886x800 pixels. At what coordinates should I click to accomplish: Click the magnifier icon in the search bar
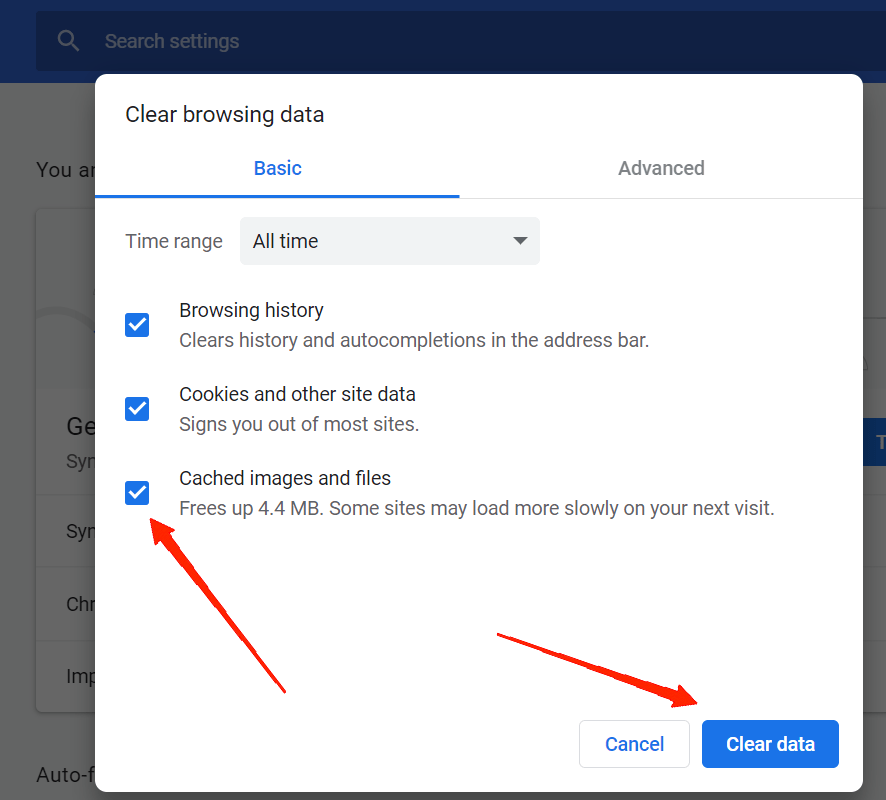pos(68,41)
